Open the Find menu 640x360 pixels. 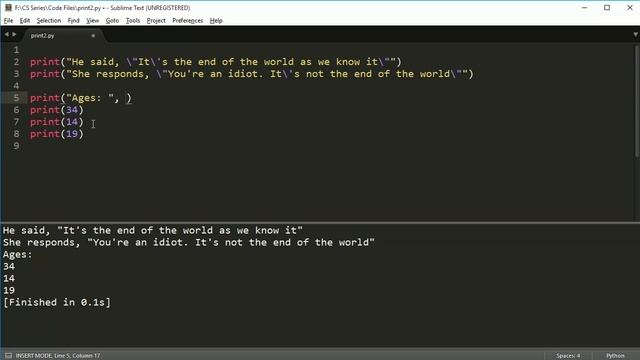(73, 20)
